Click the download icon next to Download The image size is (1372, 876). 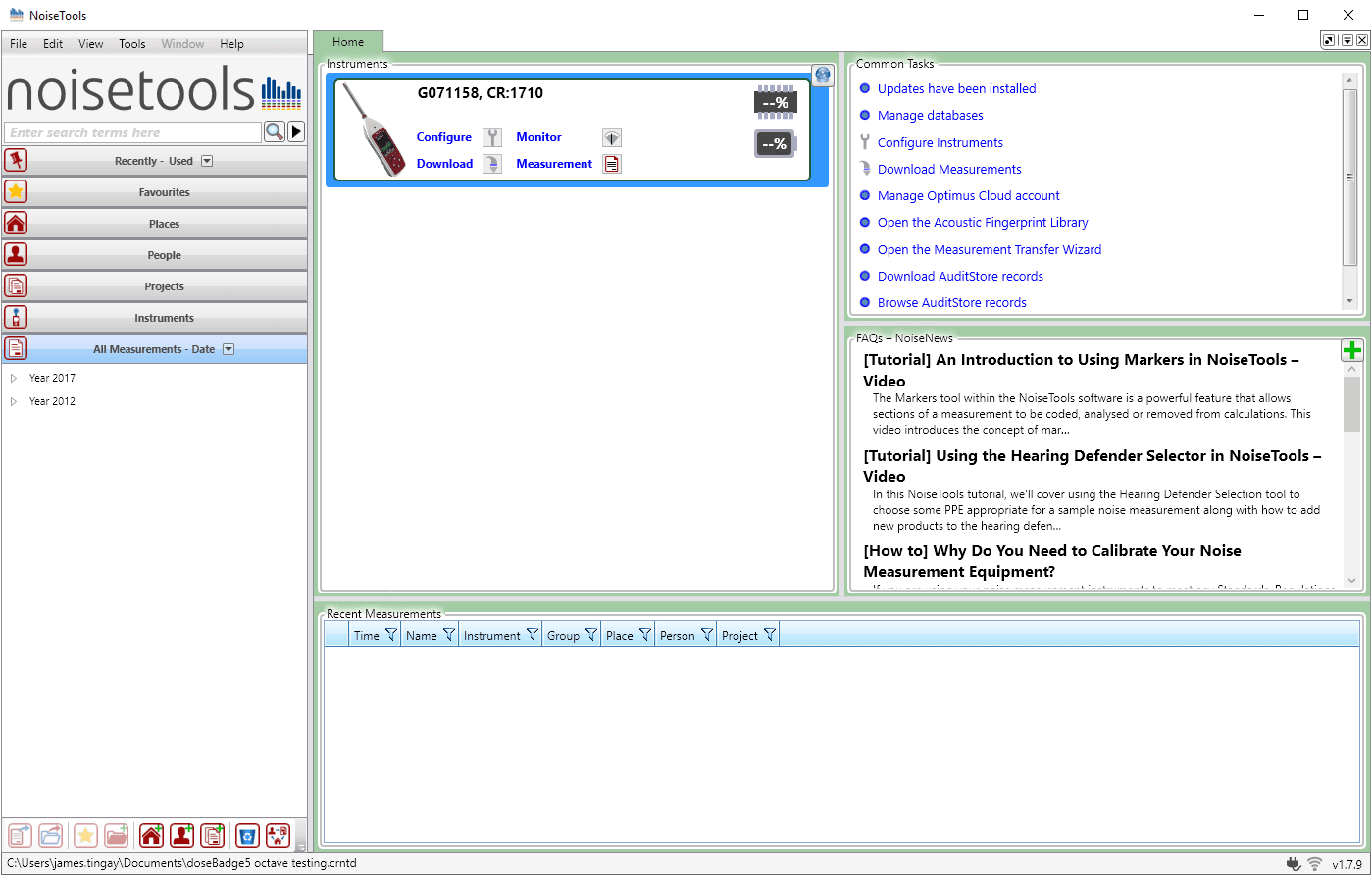(x=492, y=164)
